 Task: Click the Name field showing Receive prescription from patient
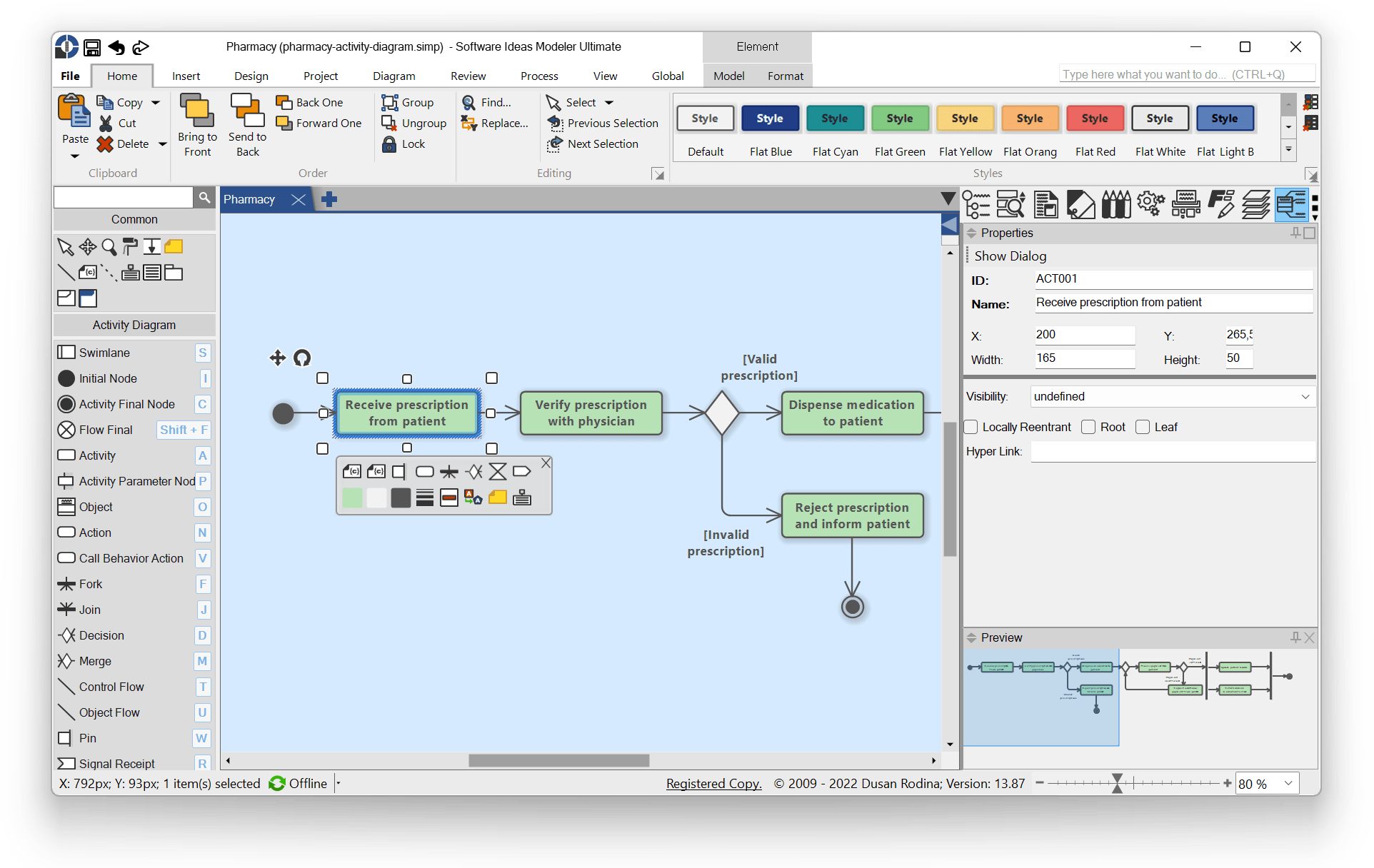1173,303
